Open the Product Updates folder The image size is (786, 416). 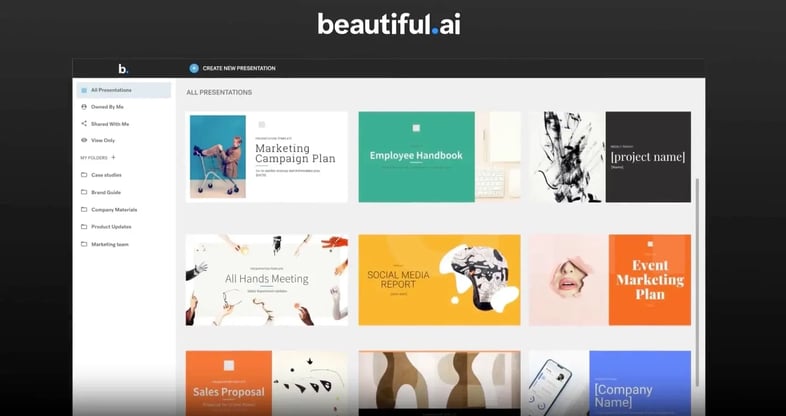click(111, 227)
